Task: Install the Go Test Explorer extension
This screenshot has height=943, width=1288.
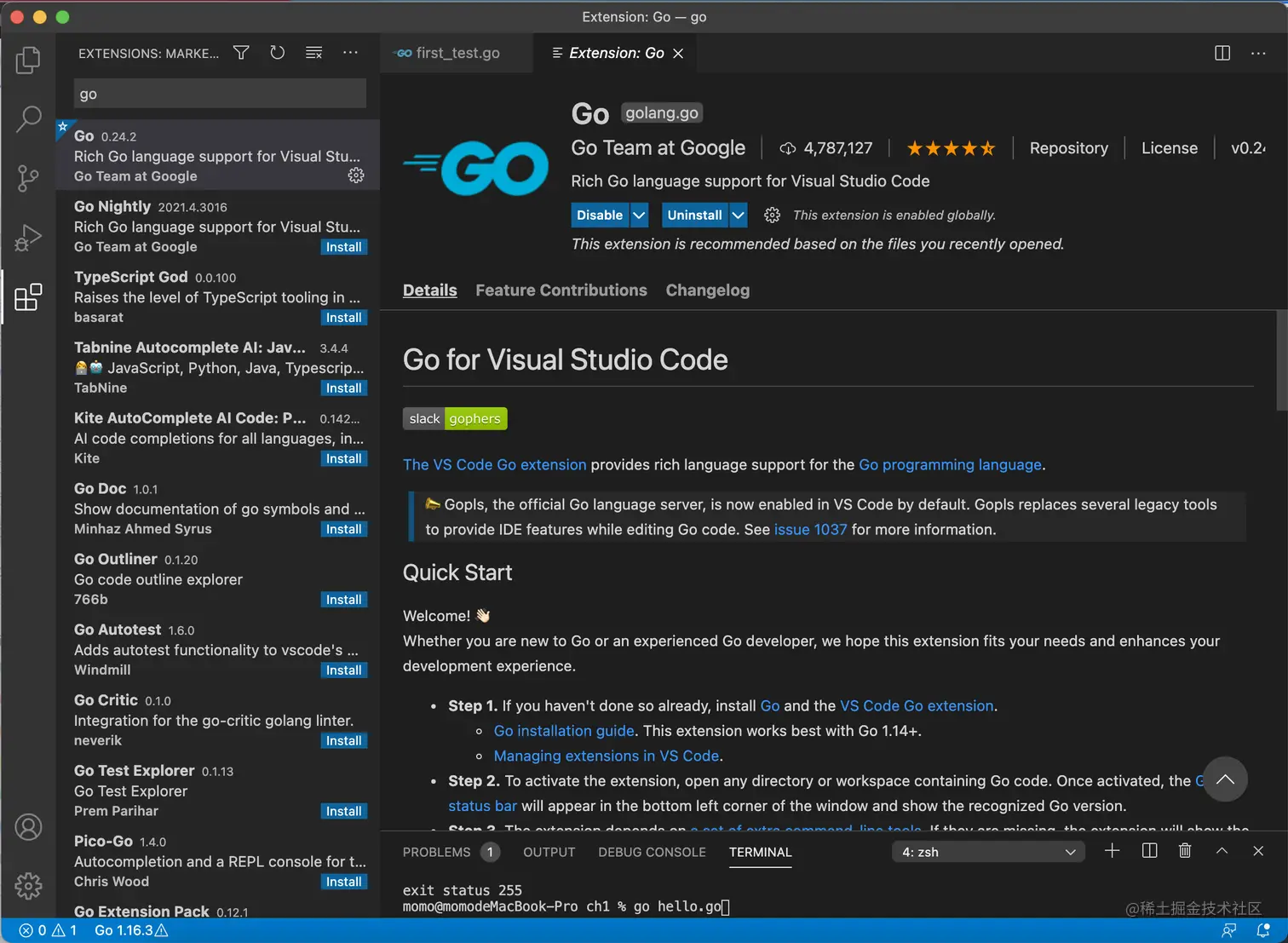Action: (344, 811)
